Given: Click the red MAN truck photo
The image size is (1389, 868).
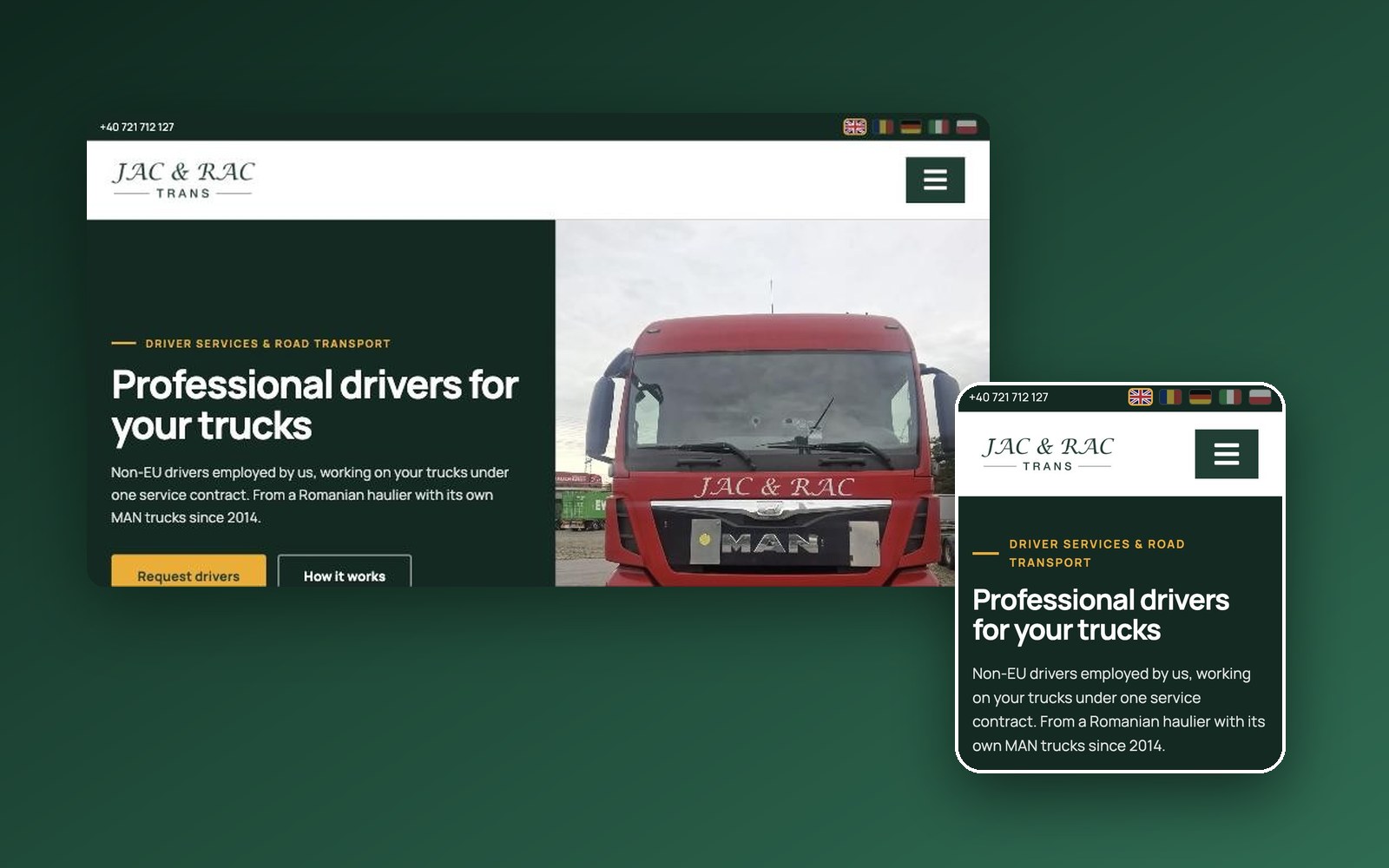Looking at the screenshot, I should (772, 403).
